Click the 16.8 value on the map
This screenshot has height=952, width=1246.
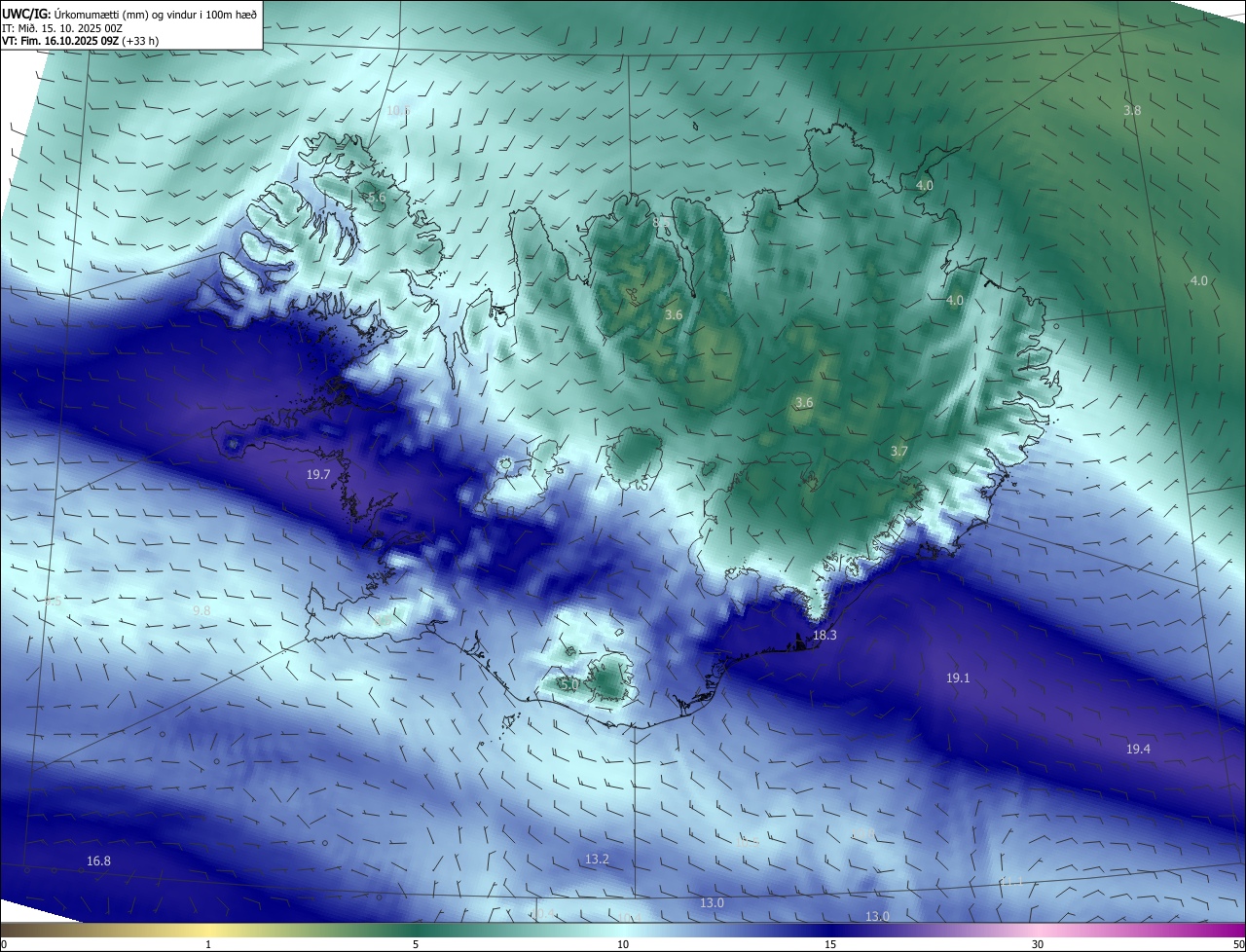coord(98,860)
